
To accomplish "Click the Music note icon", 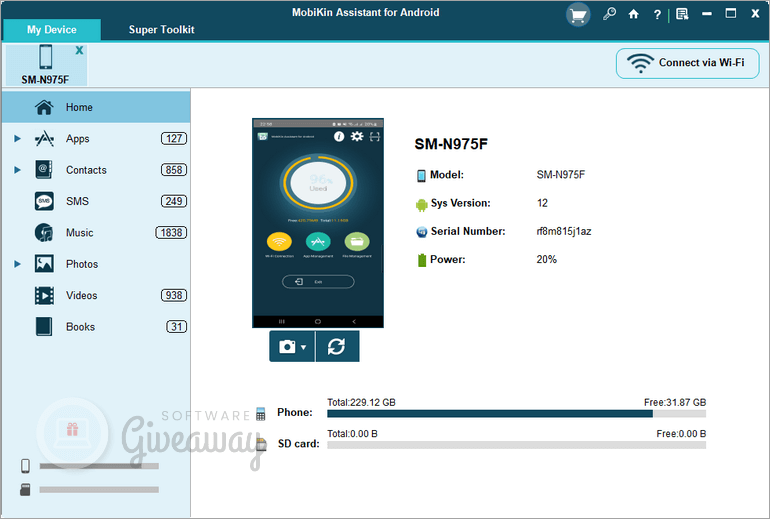I will pos(44,233).
